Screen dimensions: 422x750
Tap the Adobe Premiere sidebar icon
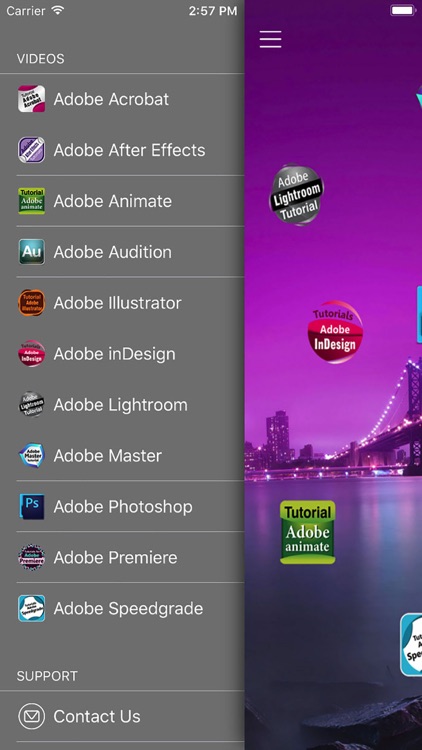[x=32, y=557]
